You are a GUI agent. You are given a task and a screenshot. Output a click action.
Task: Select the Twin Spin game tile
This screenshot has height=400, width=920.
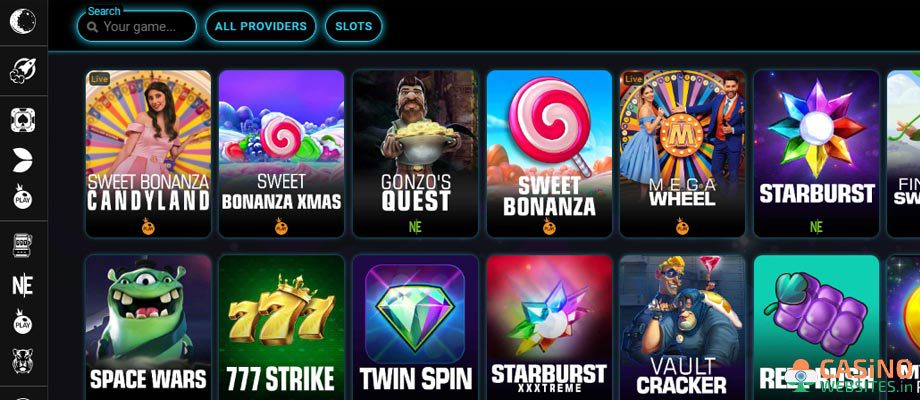(415, 327)
